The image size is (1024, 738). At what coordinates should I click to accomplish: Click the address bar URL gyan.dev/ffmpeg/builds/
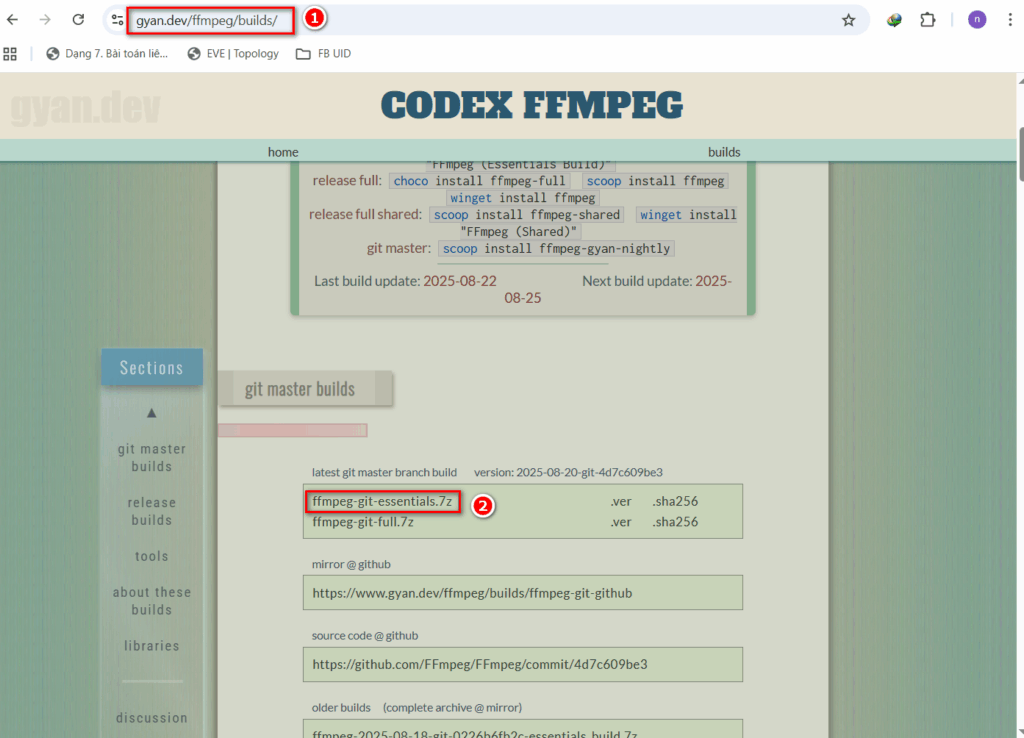pos(206,20)
